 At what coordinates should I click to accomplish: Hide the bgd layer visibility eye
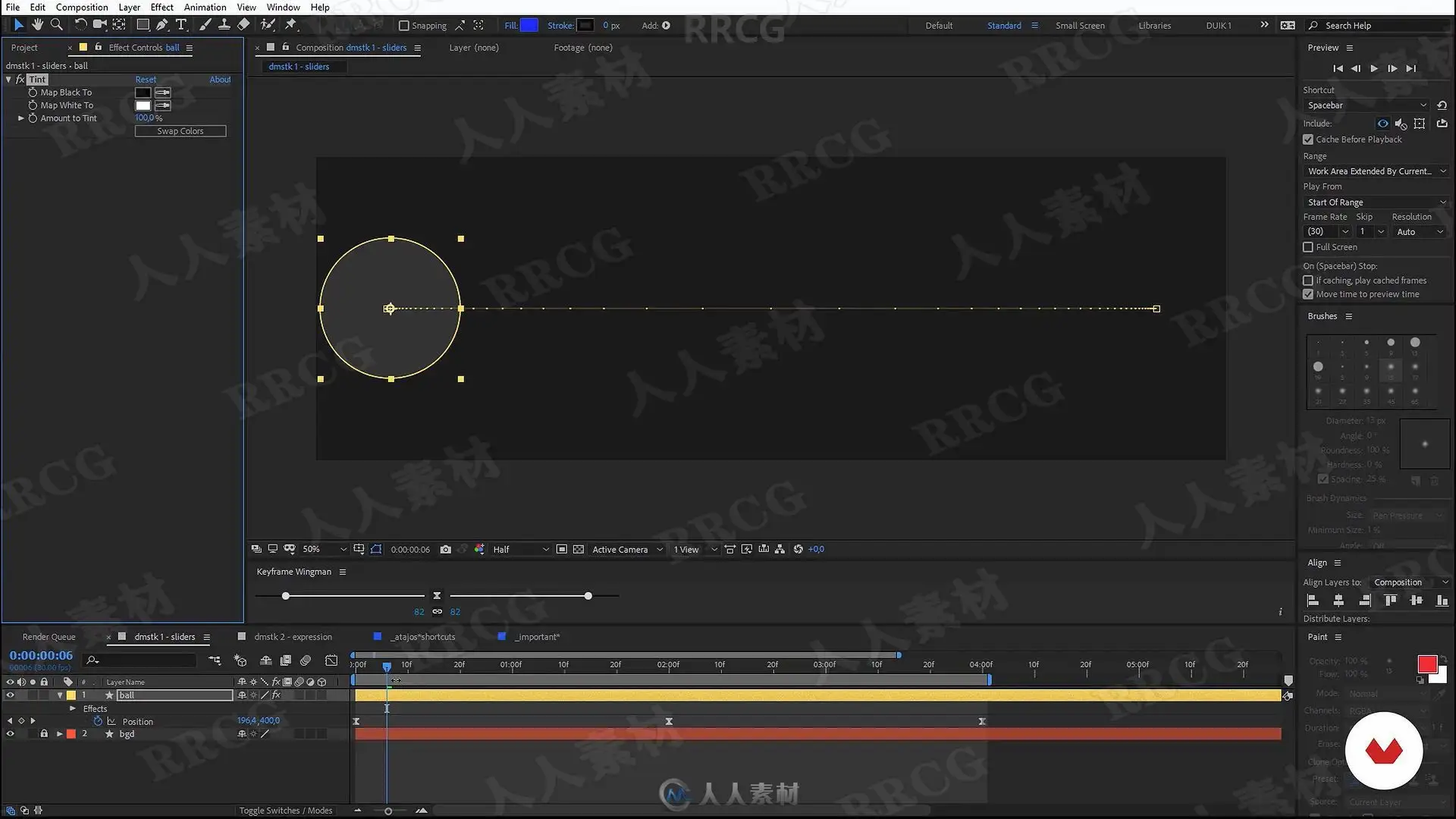tap(10, 734)
